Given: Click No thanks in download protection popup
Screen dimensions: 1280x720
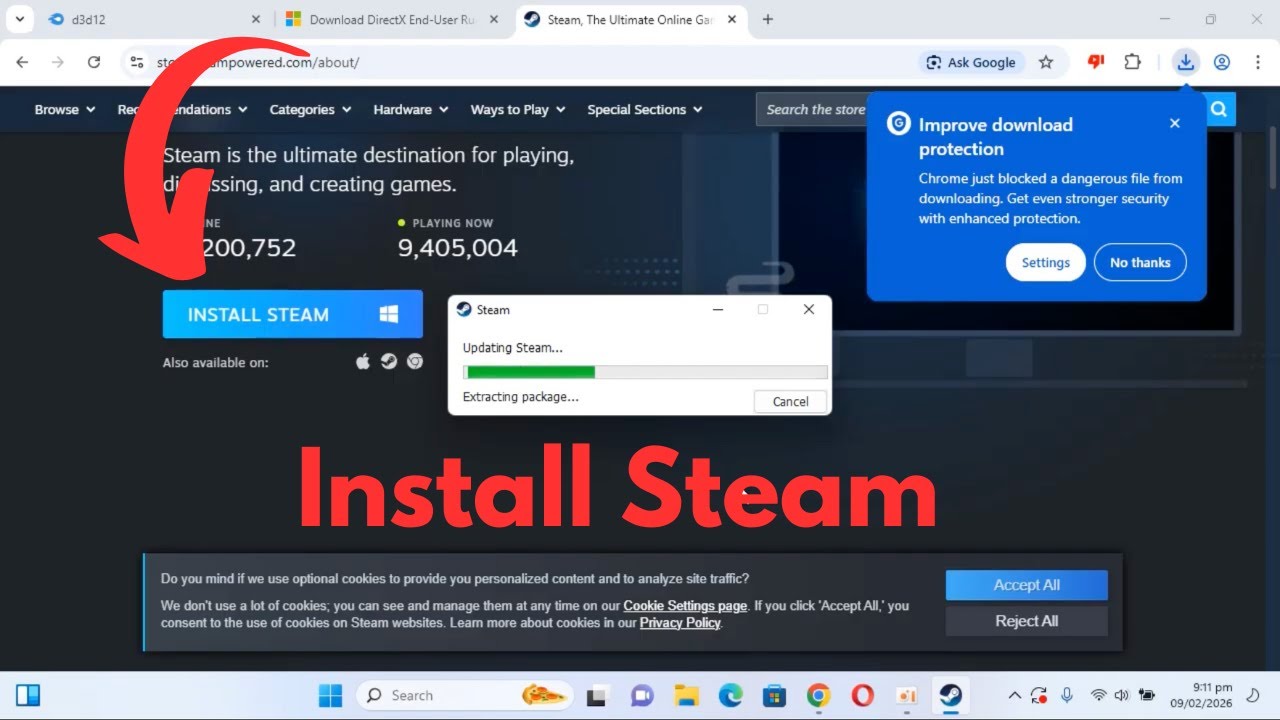Looking at the screenshot, I should (x=1140, y=262).
